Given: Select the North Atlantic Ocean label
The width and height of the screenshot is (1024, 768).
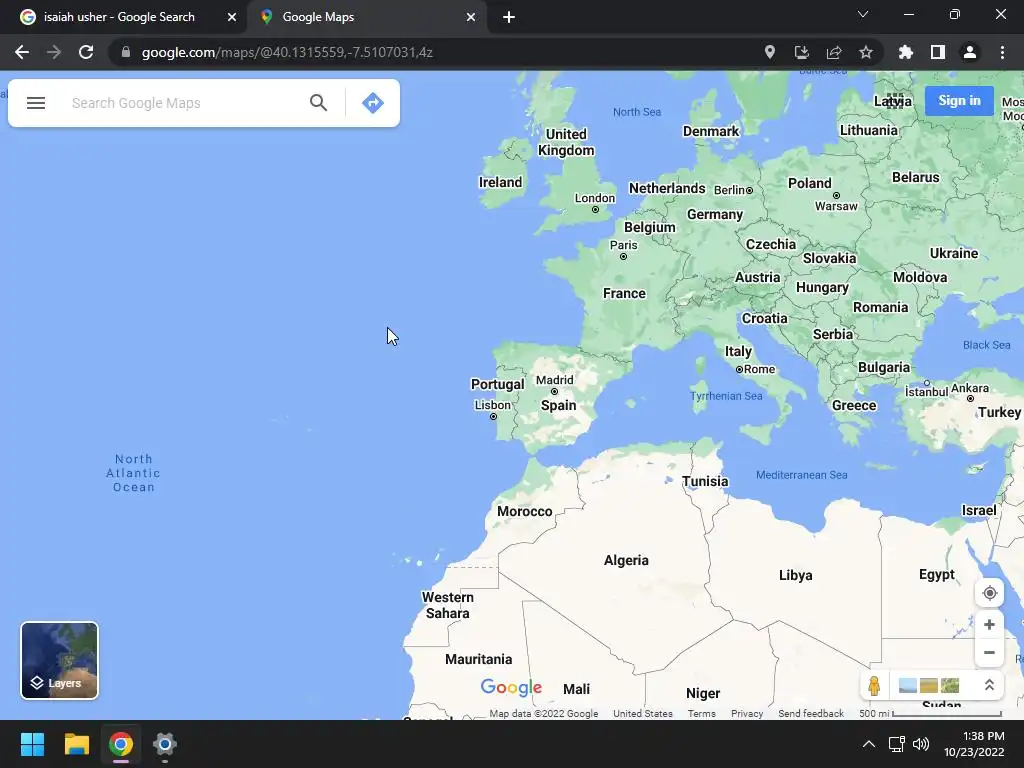Looking at the screenshot, I should coord(133,473).
